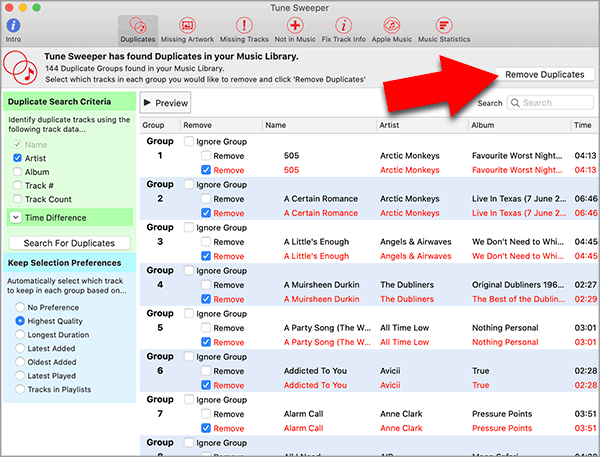This screenshot has width=600, height=457.
Task: Select black track 'Addicted To You'
Action: (315, 371)
